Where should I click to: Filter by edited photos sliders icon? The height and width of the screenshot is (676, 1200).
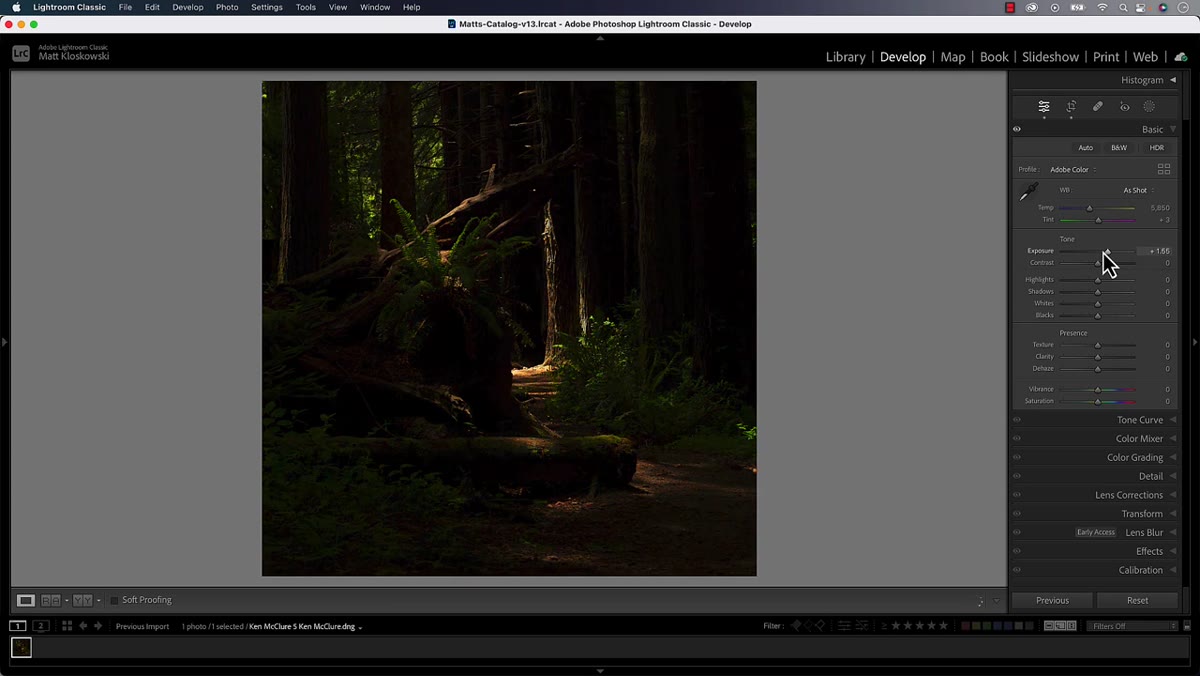(844, 626)
